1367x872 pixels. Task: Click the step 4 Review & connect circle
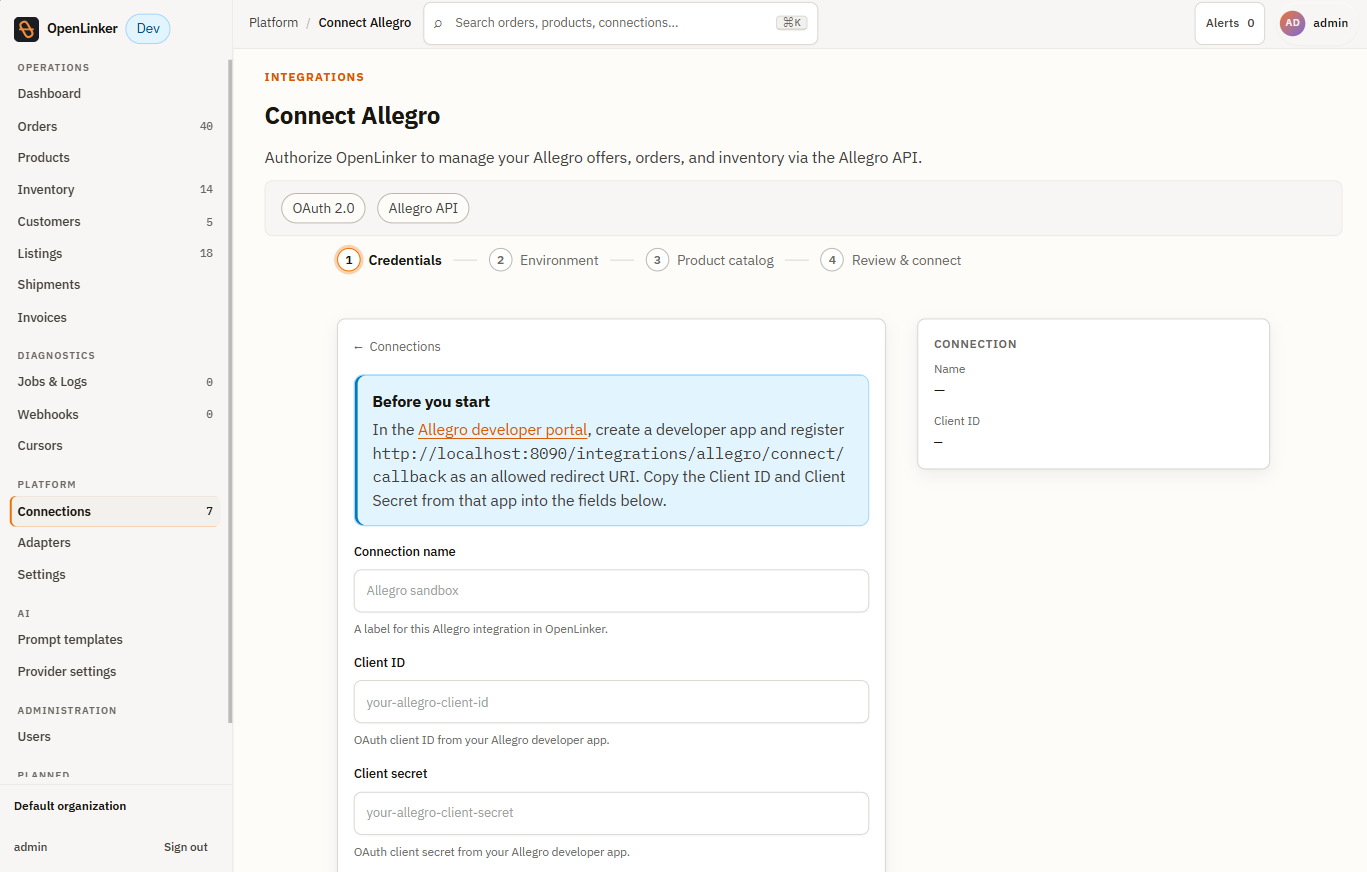click(x=832, y=260)
